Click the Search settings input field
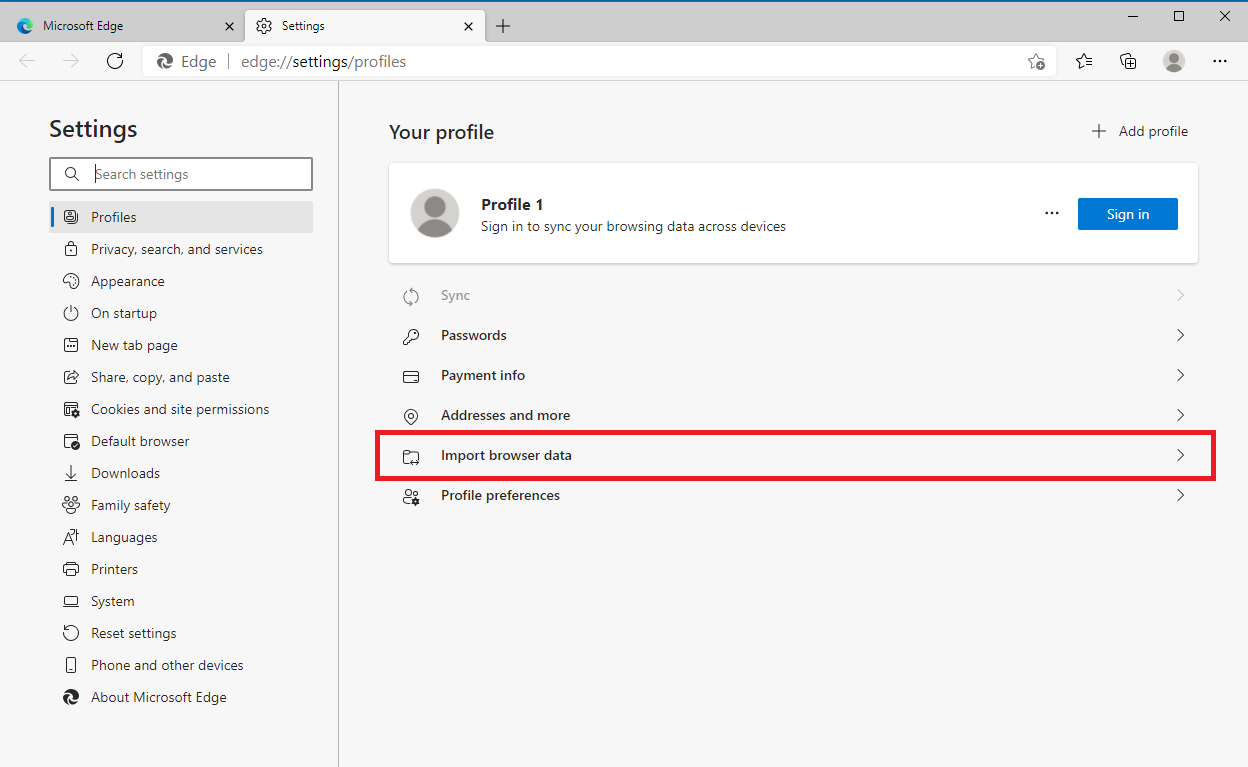Viewport: 1248px width, 767px height. (x=181, y=174)
